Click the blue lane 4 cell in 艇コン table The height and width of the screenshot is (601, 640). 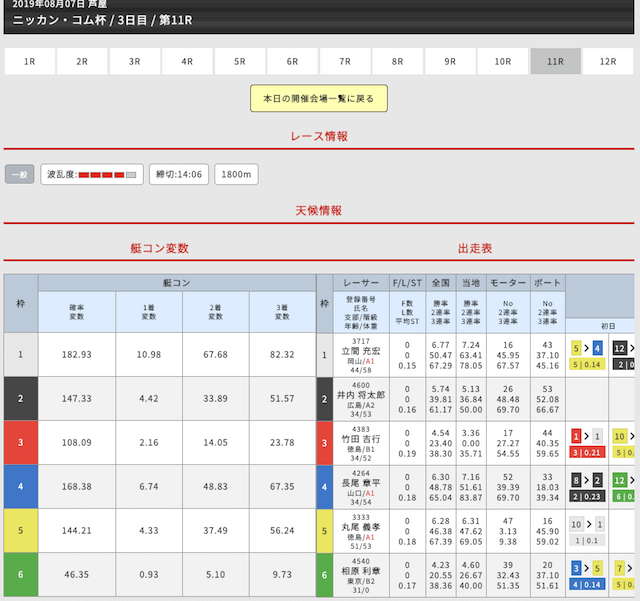pyautogui.click(x=21, y=487)
